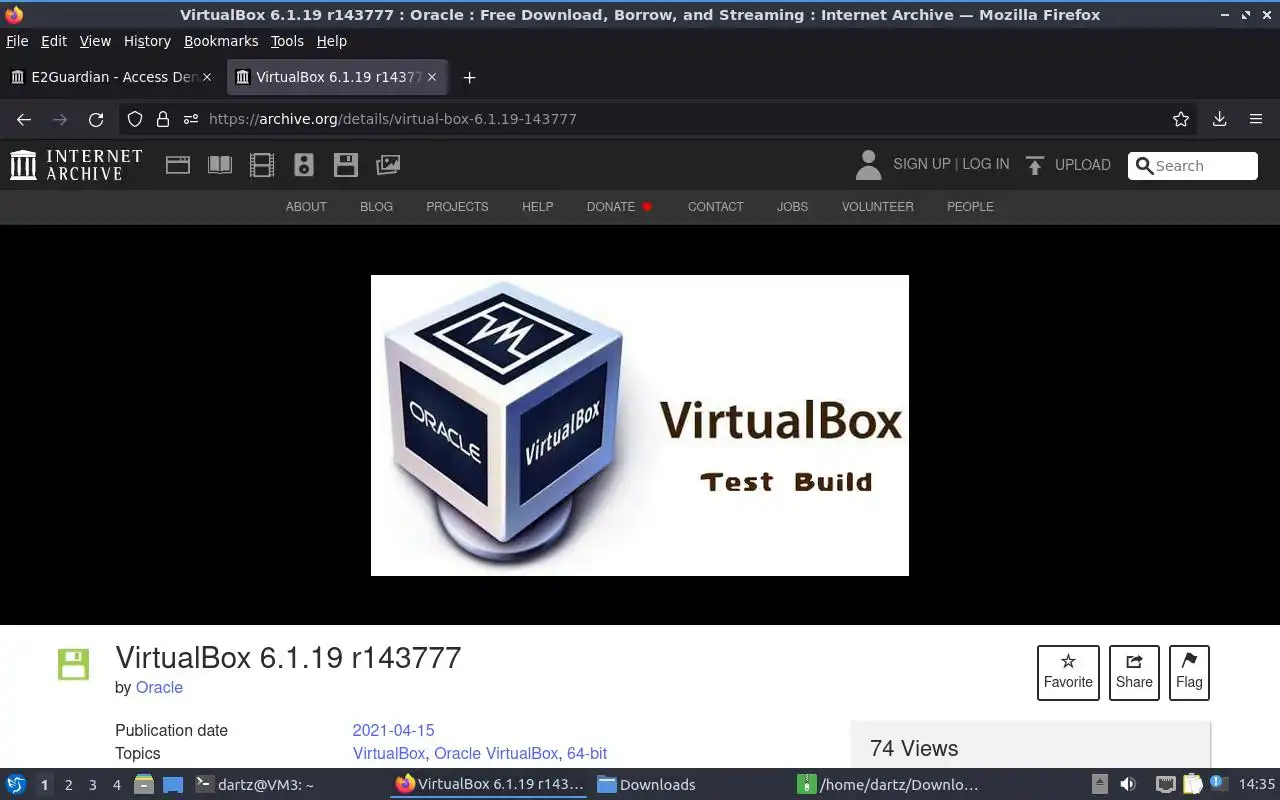Click the tracking protection shield icon
The width and height of the screenshot is (1280, 800).
click(135, 119)
